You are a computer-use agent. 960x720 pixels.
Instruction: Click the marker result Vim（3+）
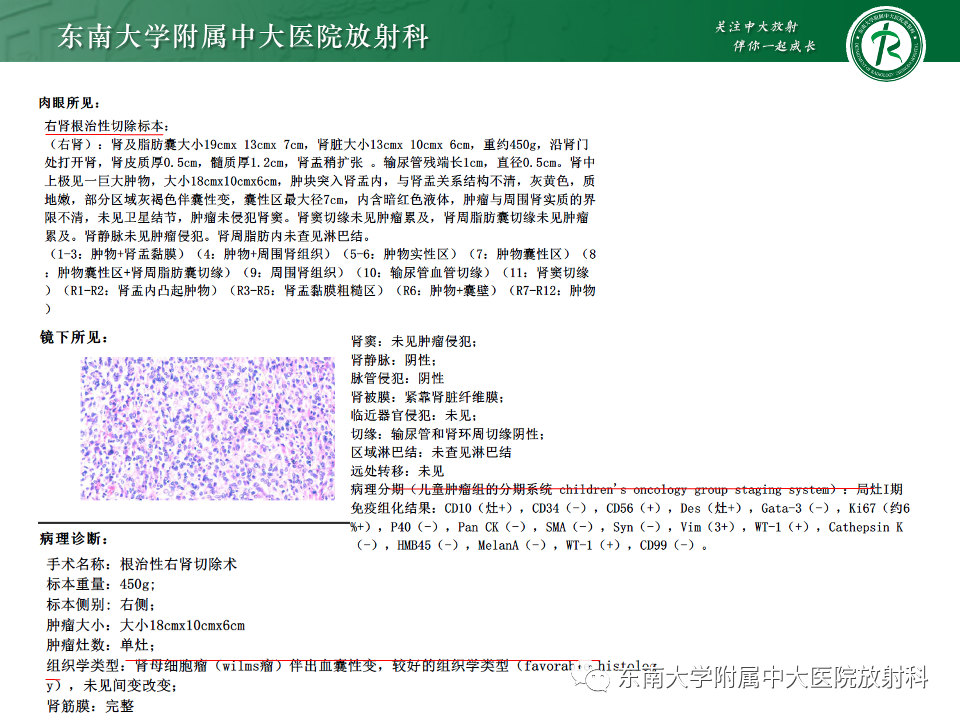coord(710,527)
